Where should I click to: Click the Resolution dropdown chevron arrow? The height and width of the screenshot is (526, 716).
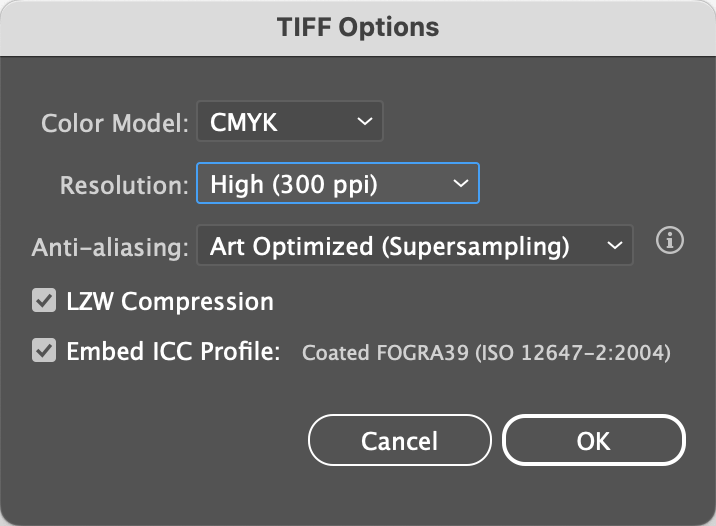point(461,184)
